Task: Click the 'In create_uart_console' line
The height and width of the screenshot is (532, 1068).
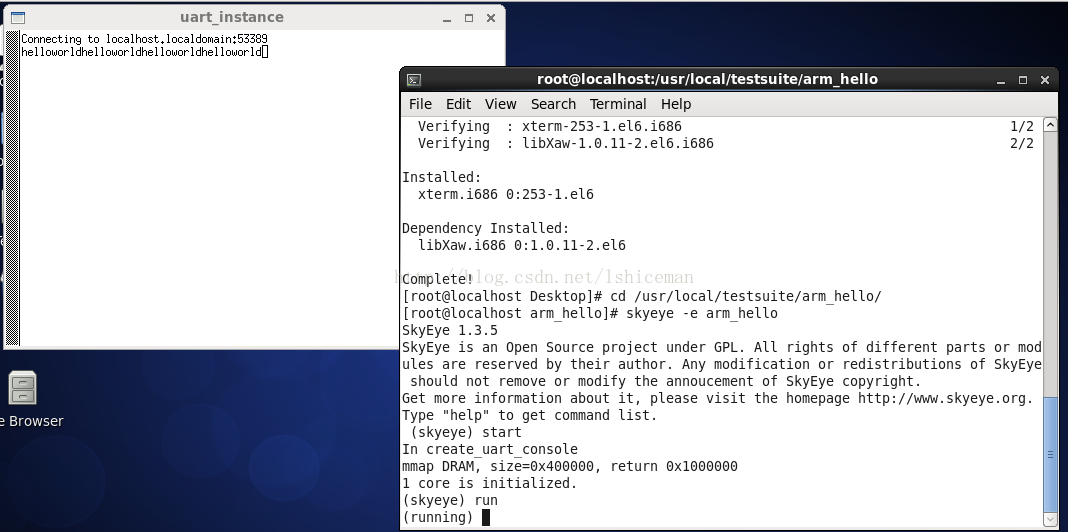Action: 490,450
